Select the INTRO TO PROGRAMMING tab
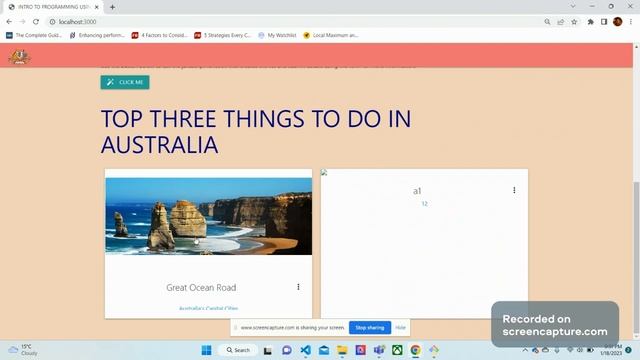 point(53,7)
